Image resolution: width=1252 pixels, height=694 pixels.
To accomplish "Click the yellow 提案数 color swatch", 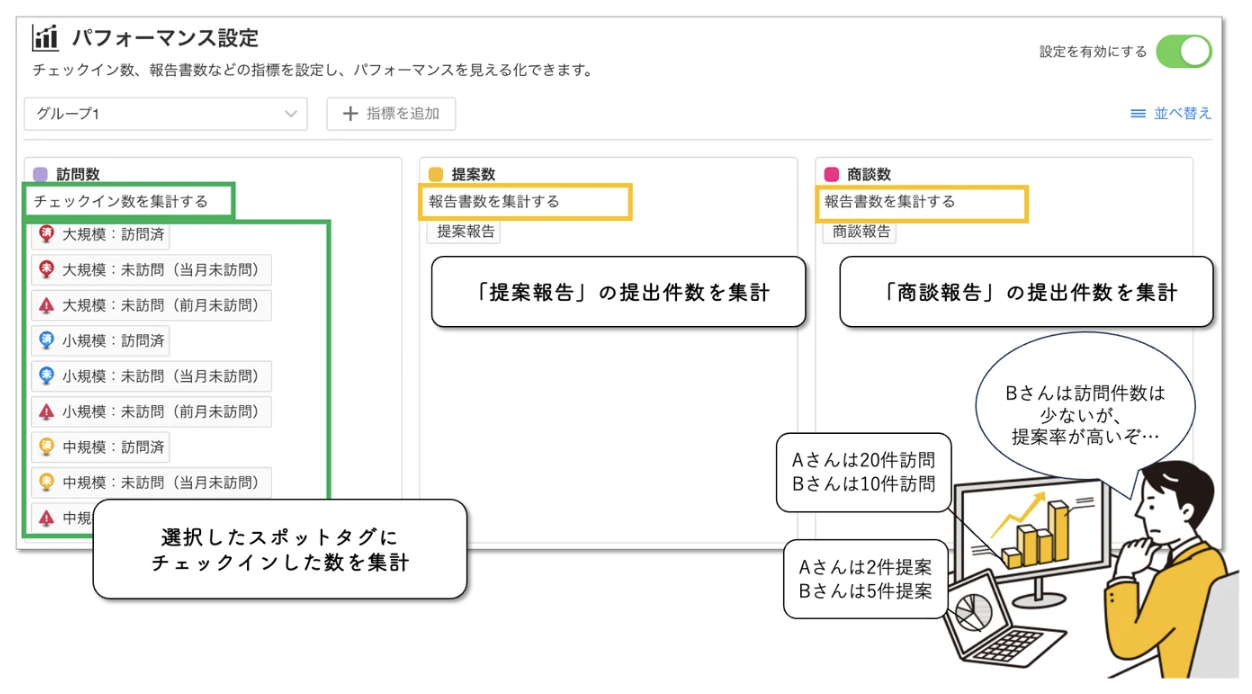I will coord(435,174).
